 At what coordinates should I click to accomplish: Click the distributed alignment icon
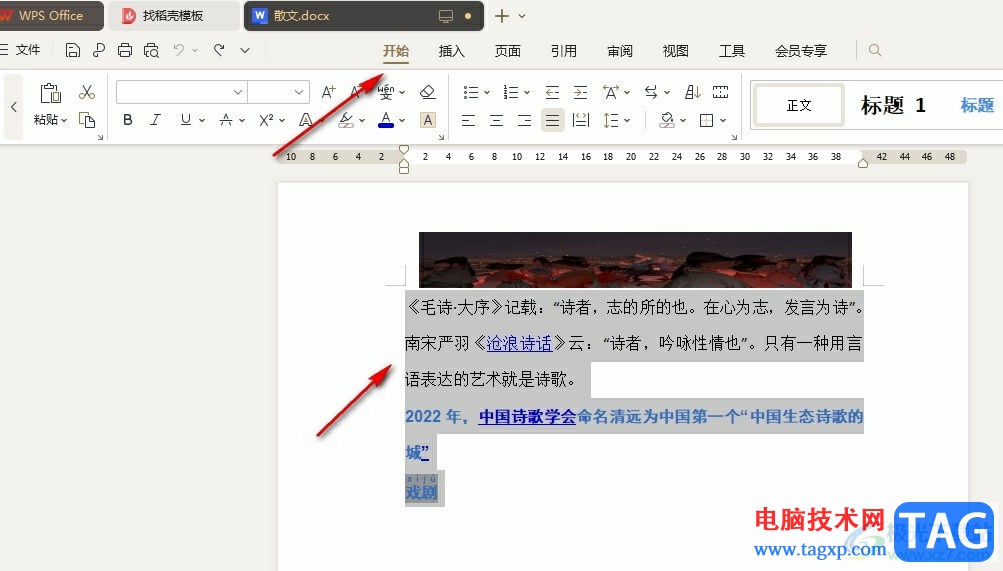tap(581, 120)
